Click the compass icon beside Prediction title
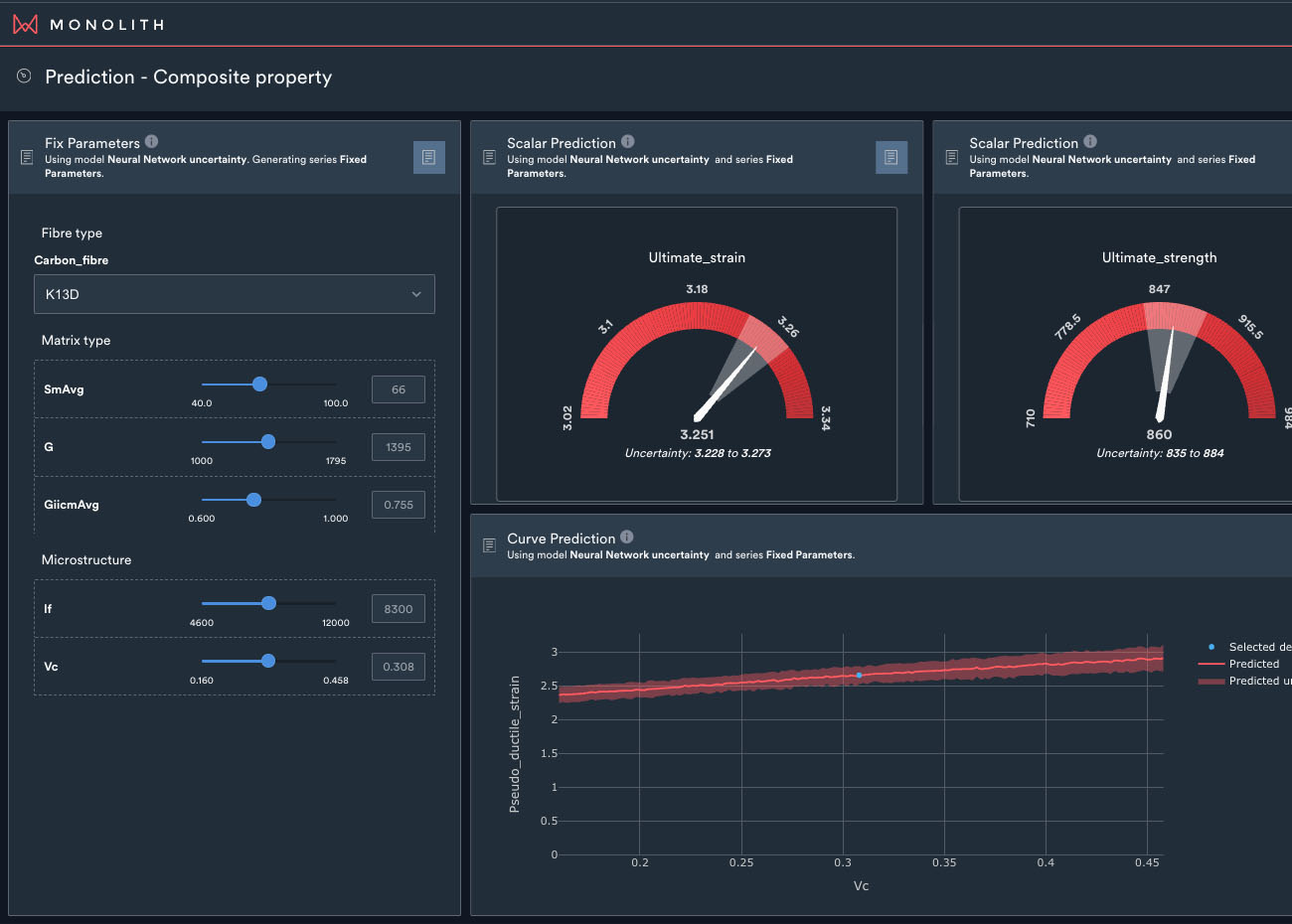The width and height of the screenshot is (1292, 924). [24, 76]
